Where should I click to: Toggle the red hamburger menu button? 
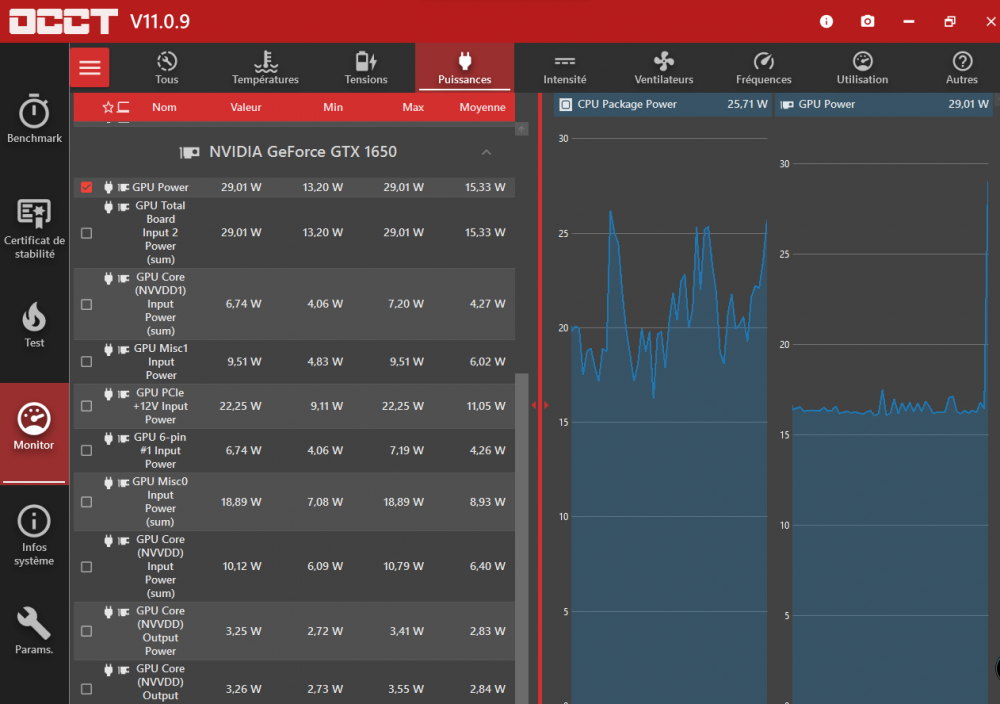tap(90, 68)
